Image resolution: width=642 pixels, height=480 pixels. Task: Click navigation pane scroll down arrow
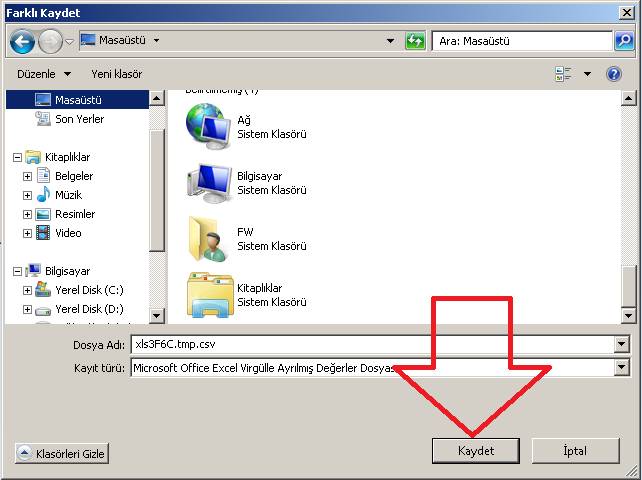[157, 315]
